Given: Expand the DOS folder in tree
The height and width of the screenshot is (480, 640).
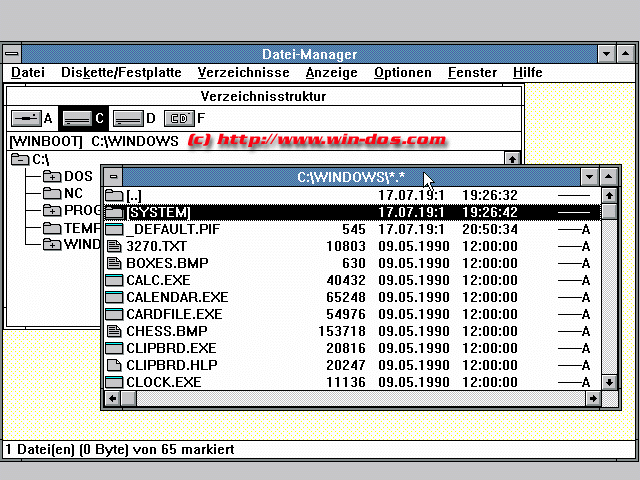Looking at the screenshot, I should click(x=52, y=177).
